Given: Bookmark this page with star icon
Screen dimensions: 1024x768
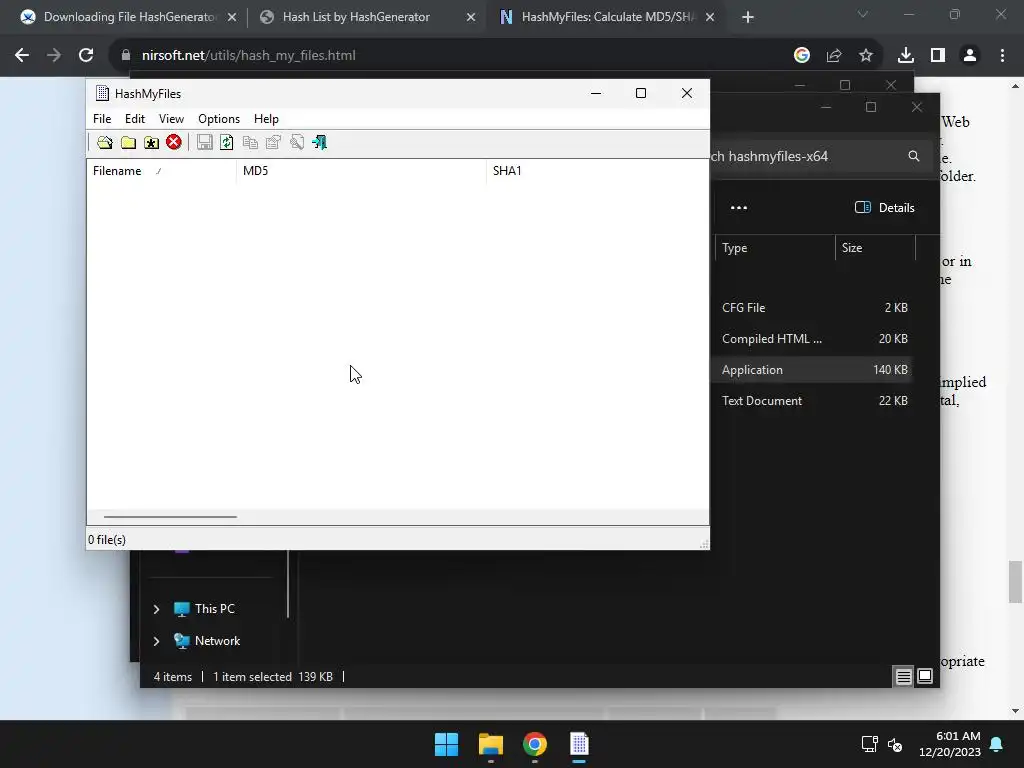Looking at the screenshot, I should [866, 56].
